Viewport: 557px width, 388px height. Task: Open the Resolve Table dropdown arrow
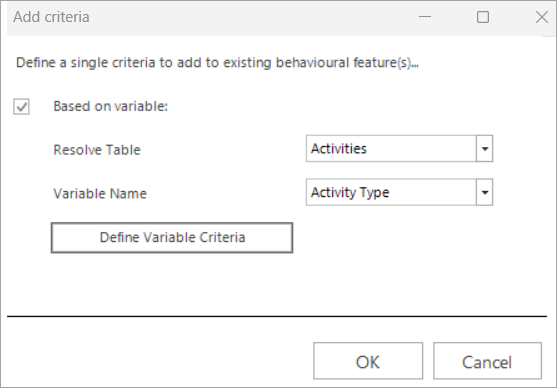click(x=485, y=149)
